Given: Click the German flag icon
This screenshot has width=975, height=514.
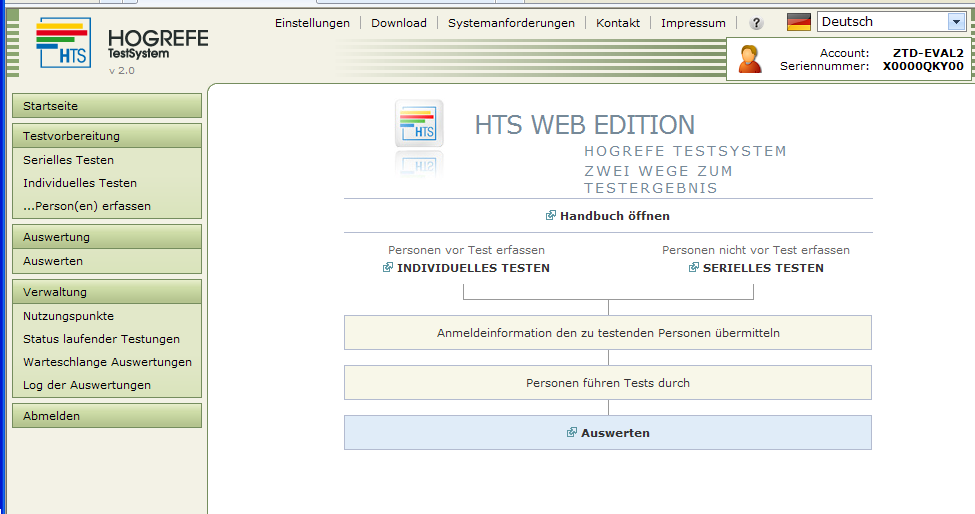Looking at the screenshot, I should point(798,22).
